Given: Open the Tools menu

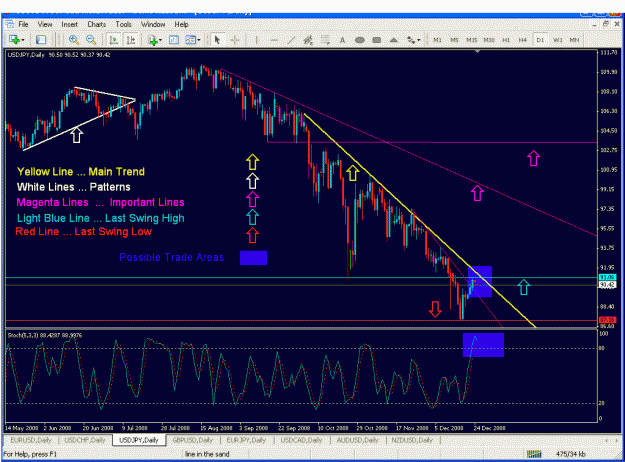Looking at the screenshot, I should [124, 24].
